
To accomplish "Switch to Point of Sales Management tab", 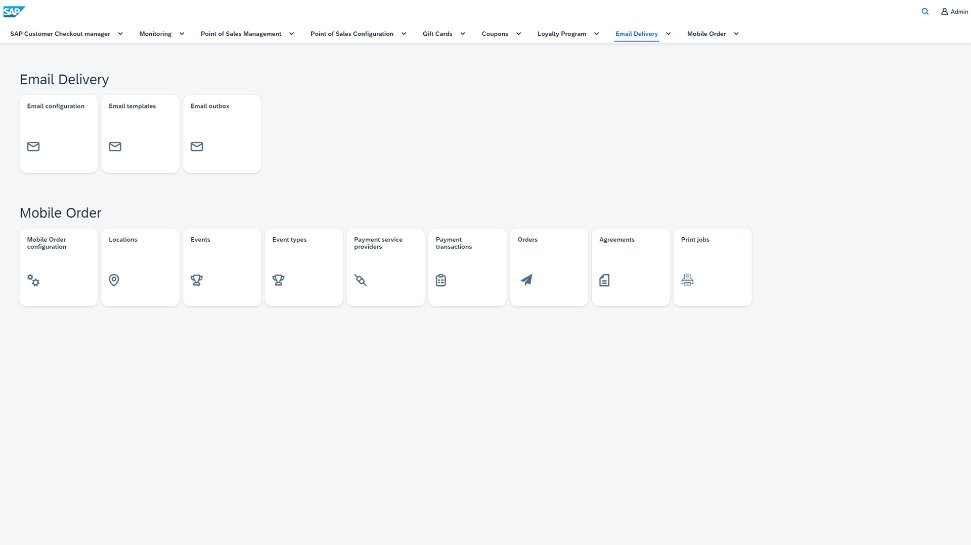I will pyautogui.click(x=240, y=34).
